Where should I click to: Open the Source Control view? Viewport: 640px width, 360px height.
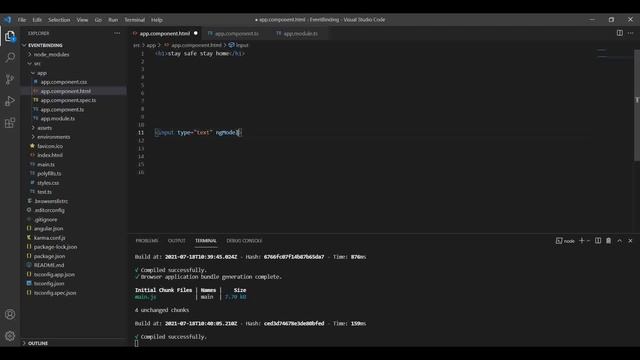(x=10, y=79)
